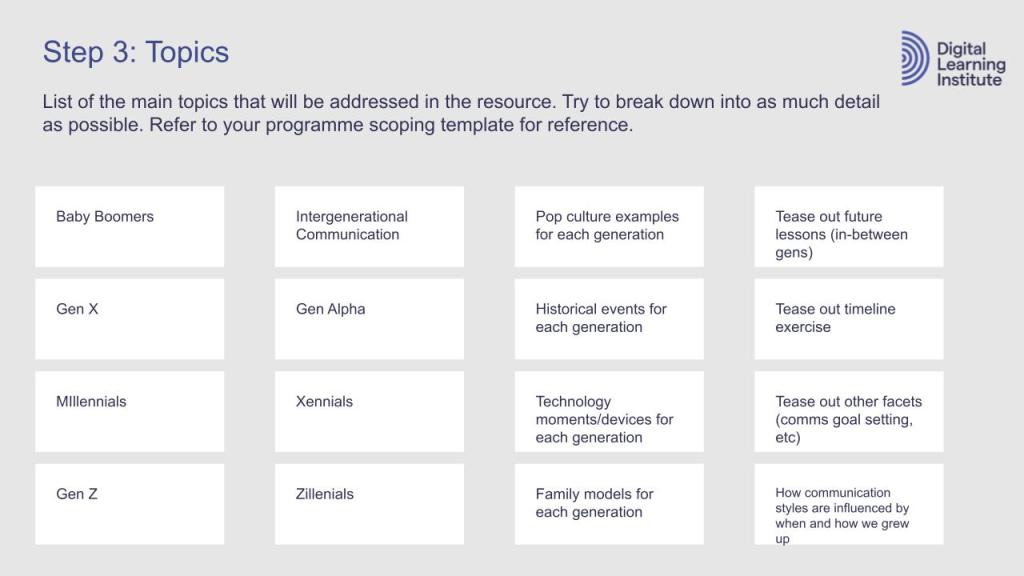Click the Digital Learning Institute name text
The image size is (1024, 576).
coord(968,64)
